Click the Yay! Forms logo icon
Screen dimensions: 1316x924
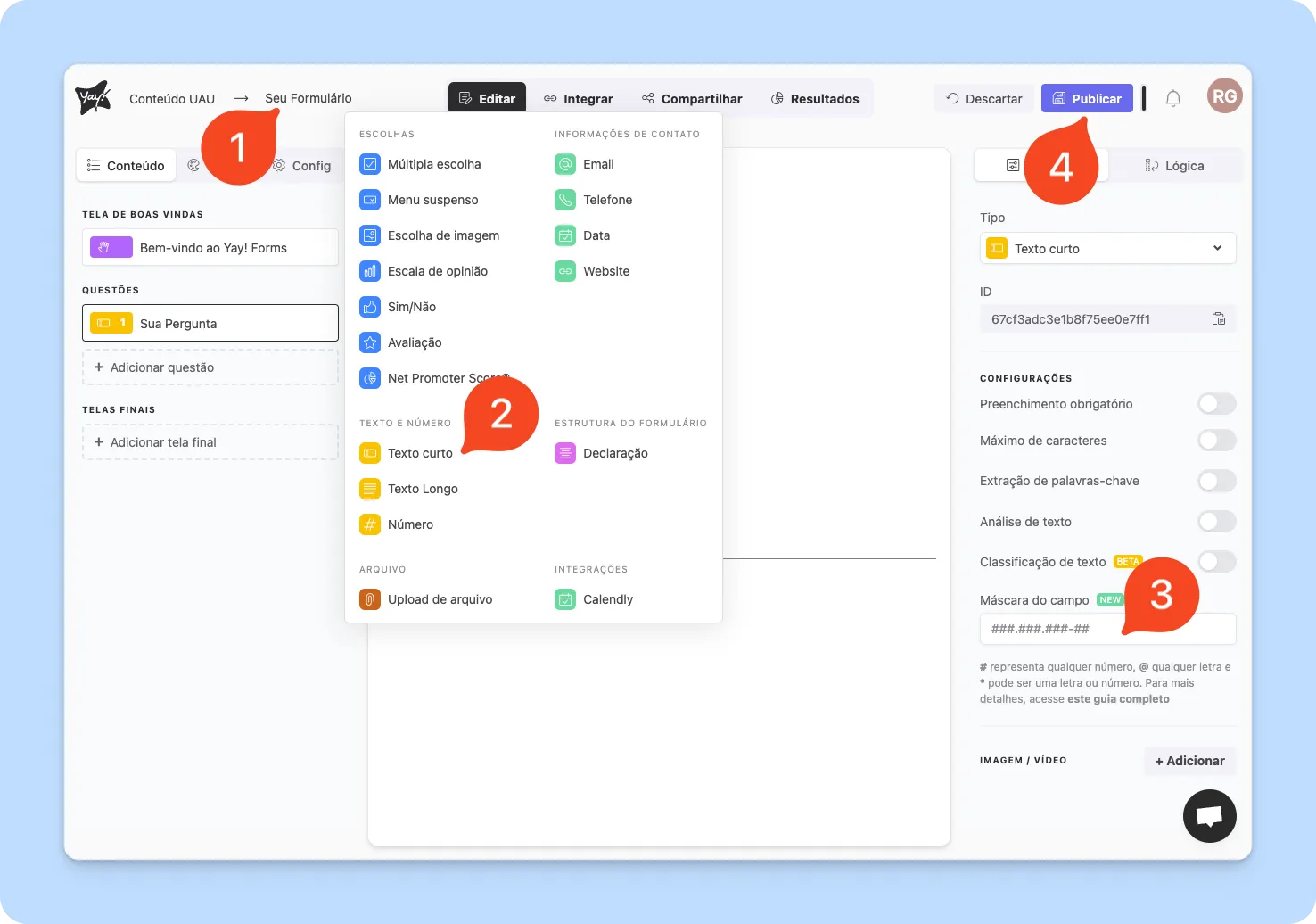click(x=93, y=98)
